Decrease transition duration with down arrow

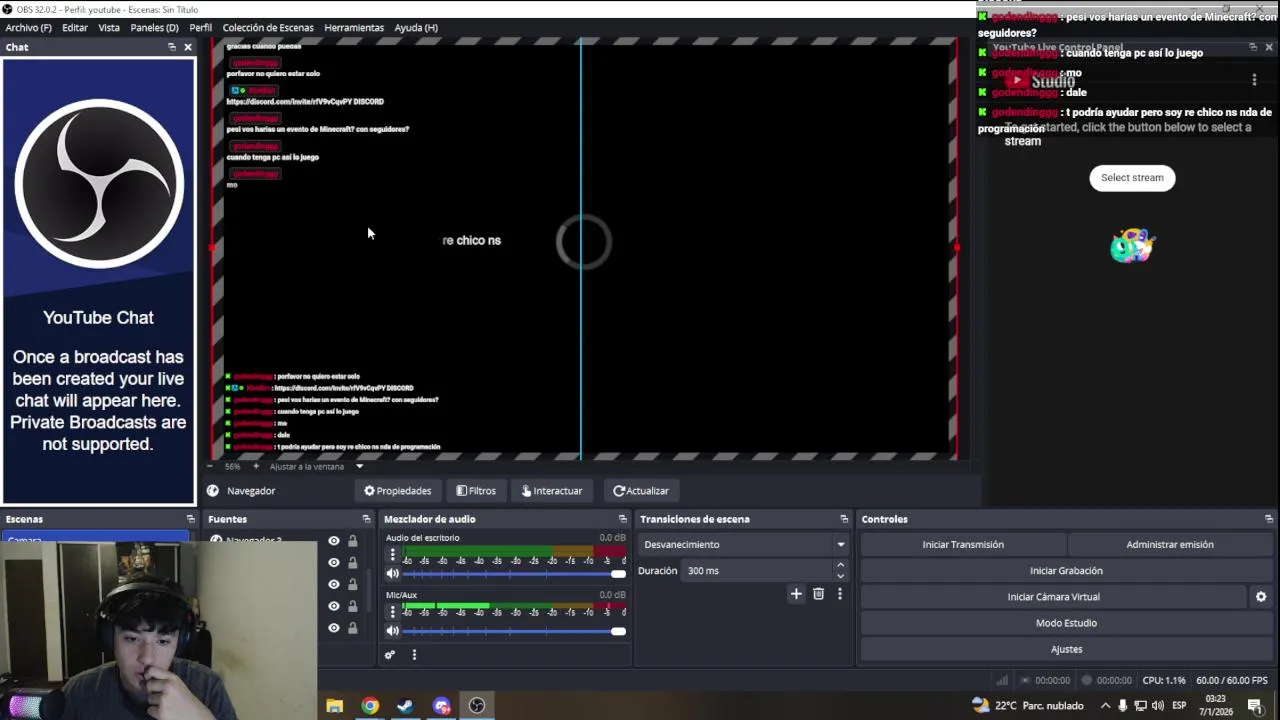click(840, 577)
